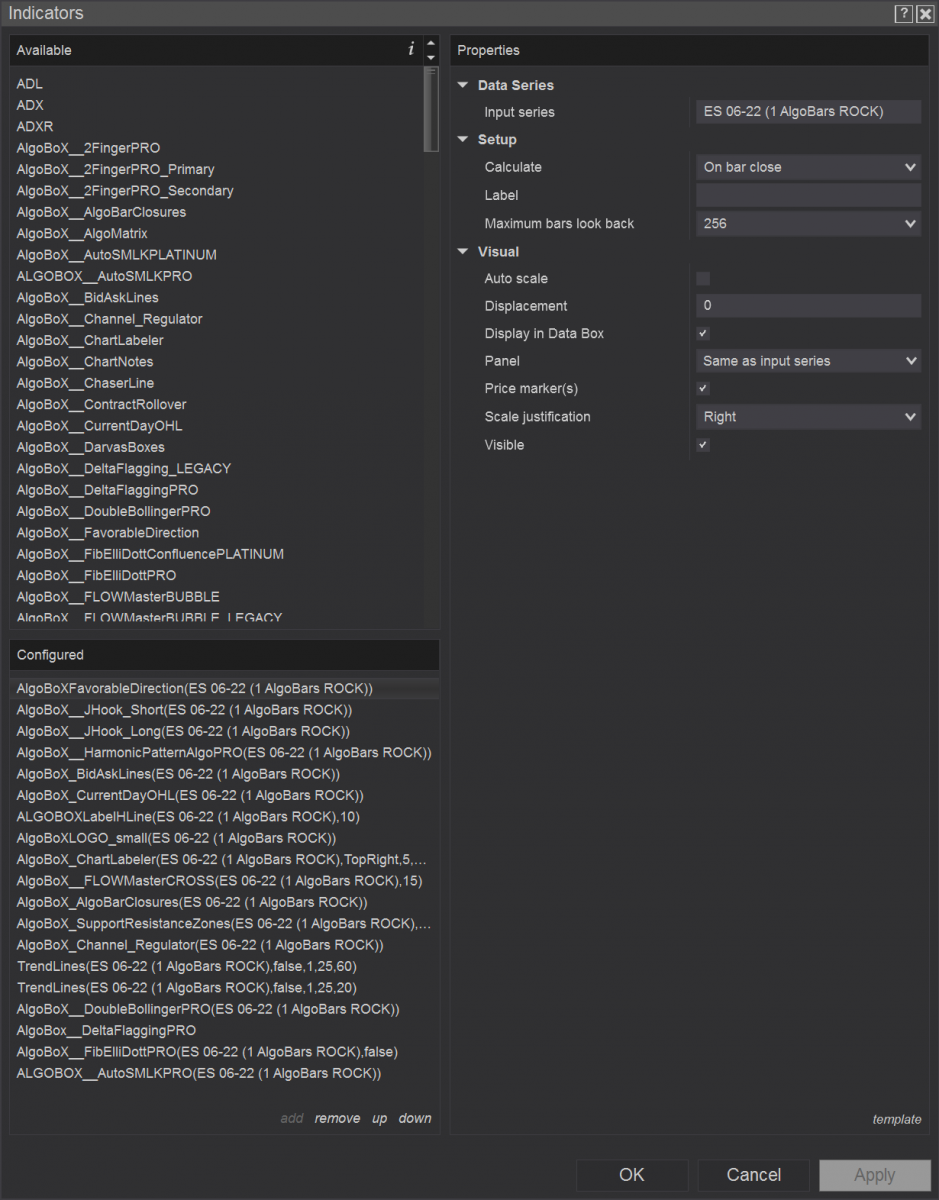This screenshot has width=939, height=1200.
Task: Close the Indicators dialog window
Action: pos(924,13)
